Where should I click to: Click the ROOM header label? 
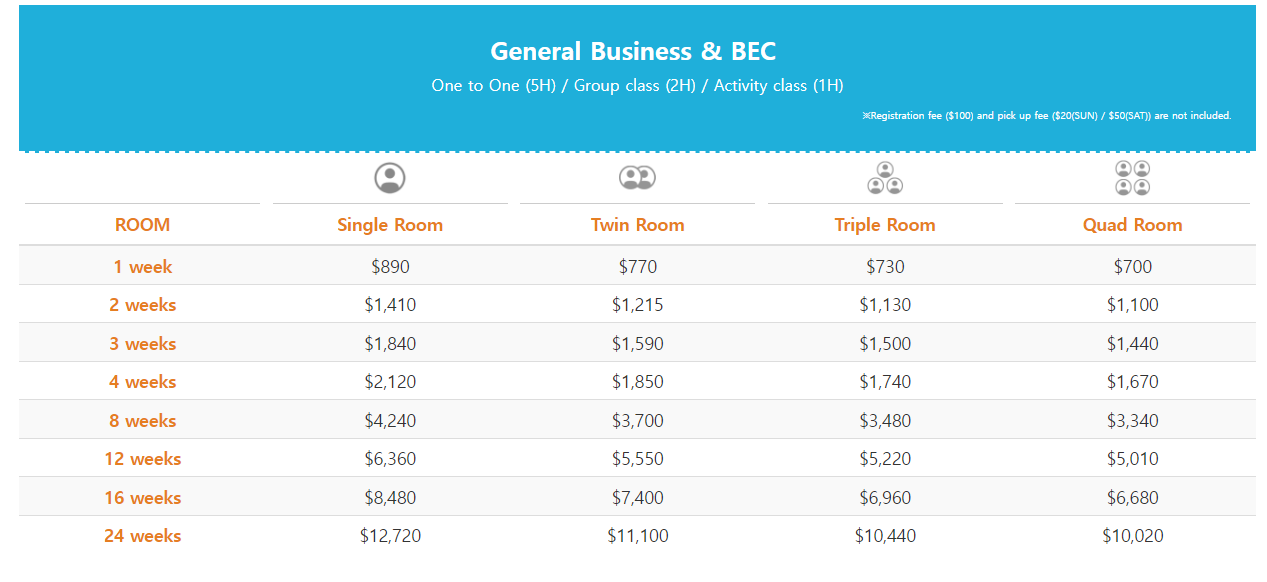coord(142,225)
